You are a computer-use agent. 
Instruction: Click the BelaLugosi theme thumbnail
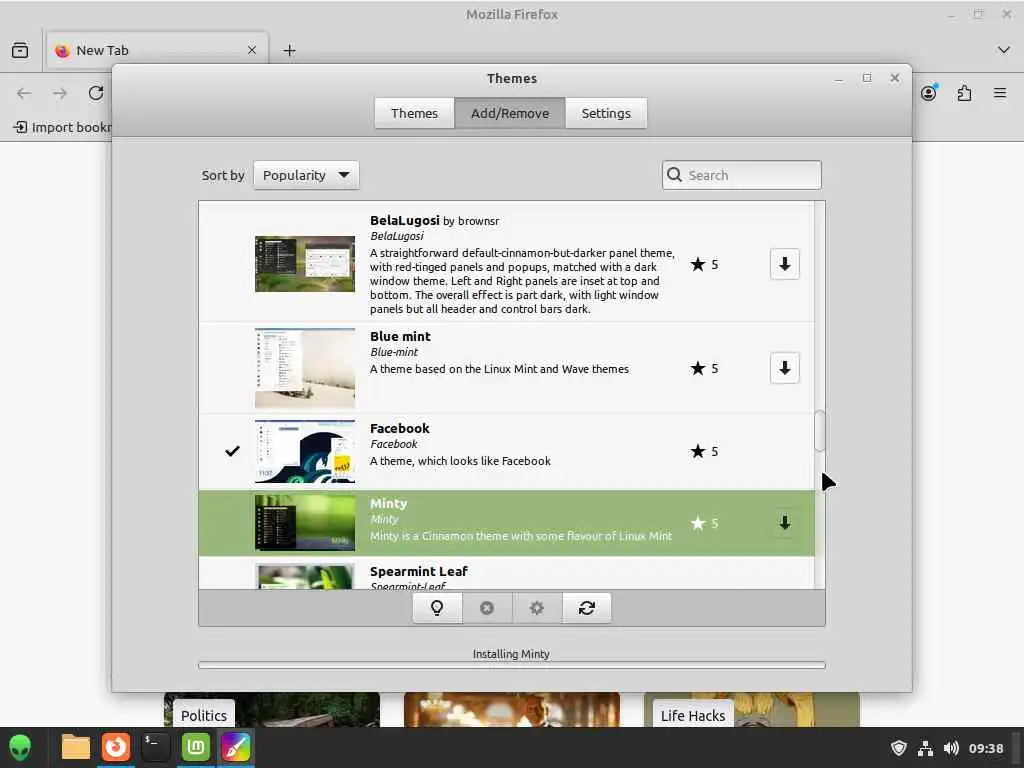pyautogui.click(x=305, y=264)
